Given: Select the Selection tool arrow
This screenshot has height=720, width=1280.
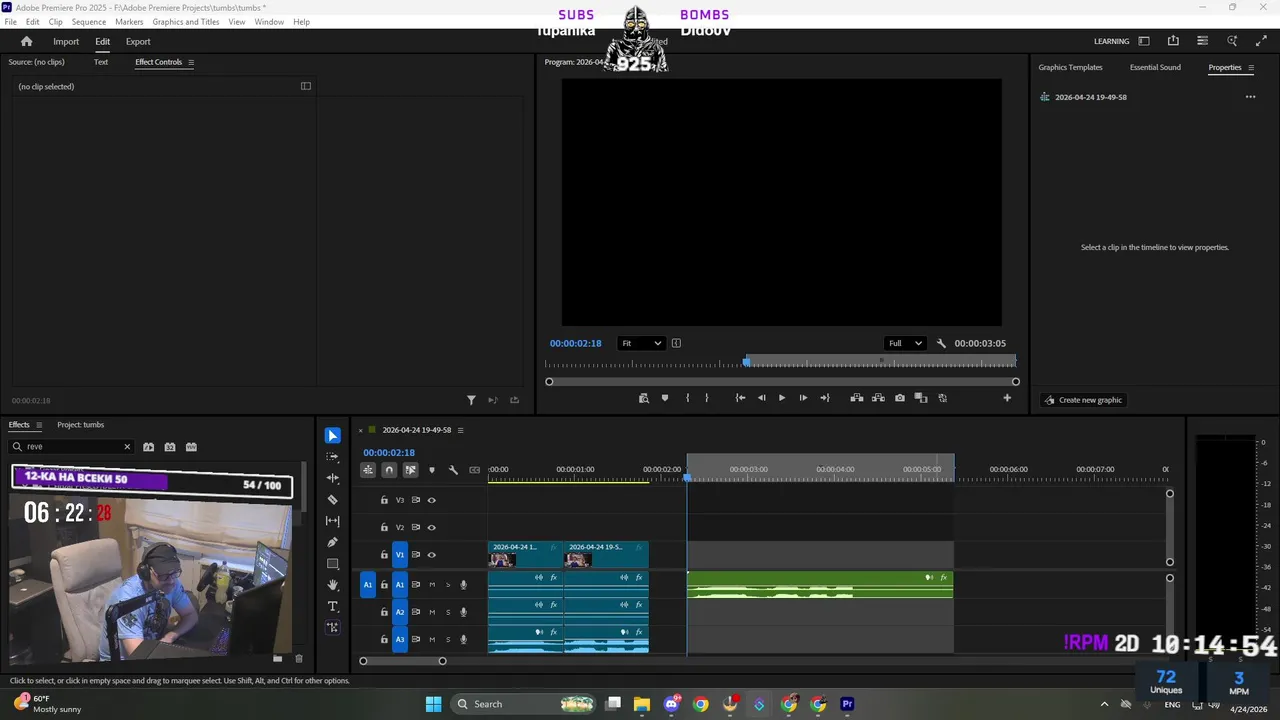Looking at the screenshot, I should click(x=332, y=436).
